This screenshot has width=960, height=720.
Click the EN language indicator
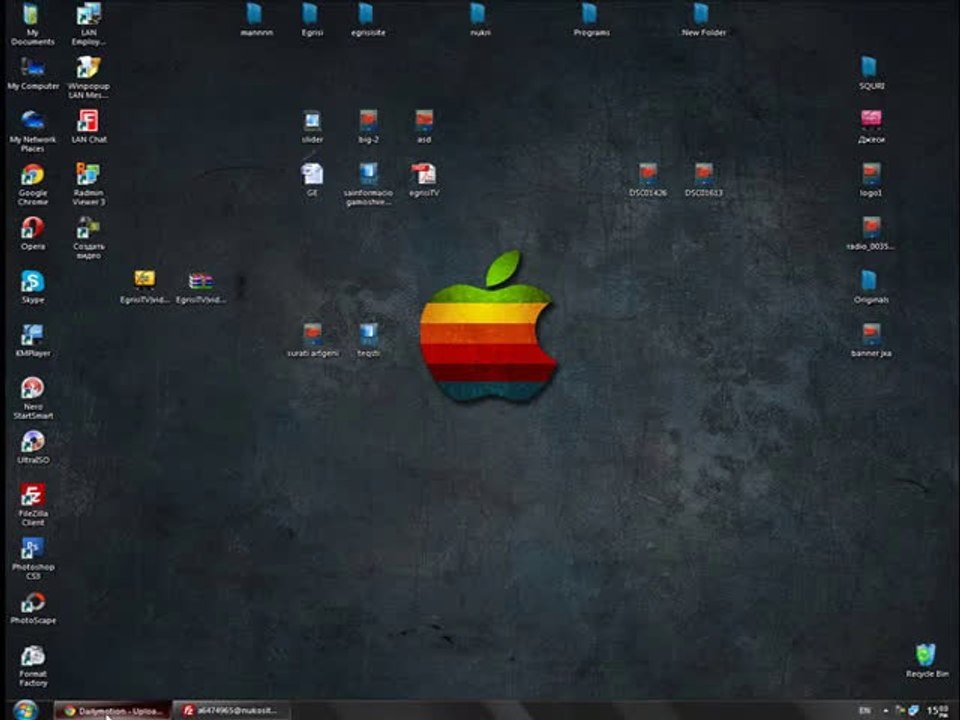click(x=864, y=711)
